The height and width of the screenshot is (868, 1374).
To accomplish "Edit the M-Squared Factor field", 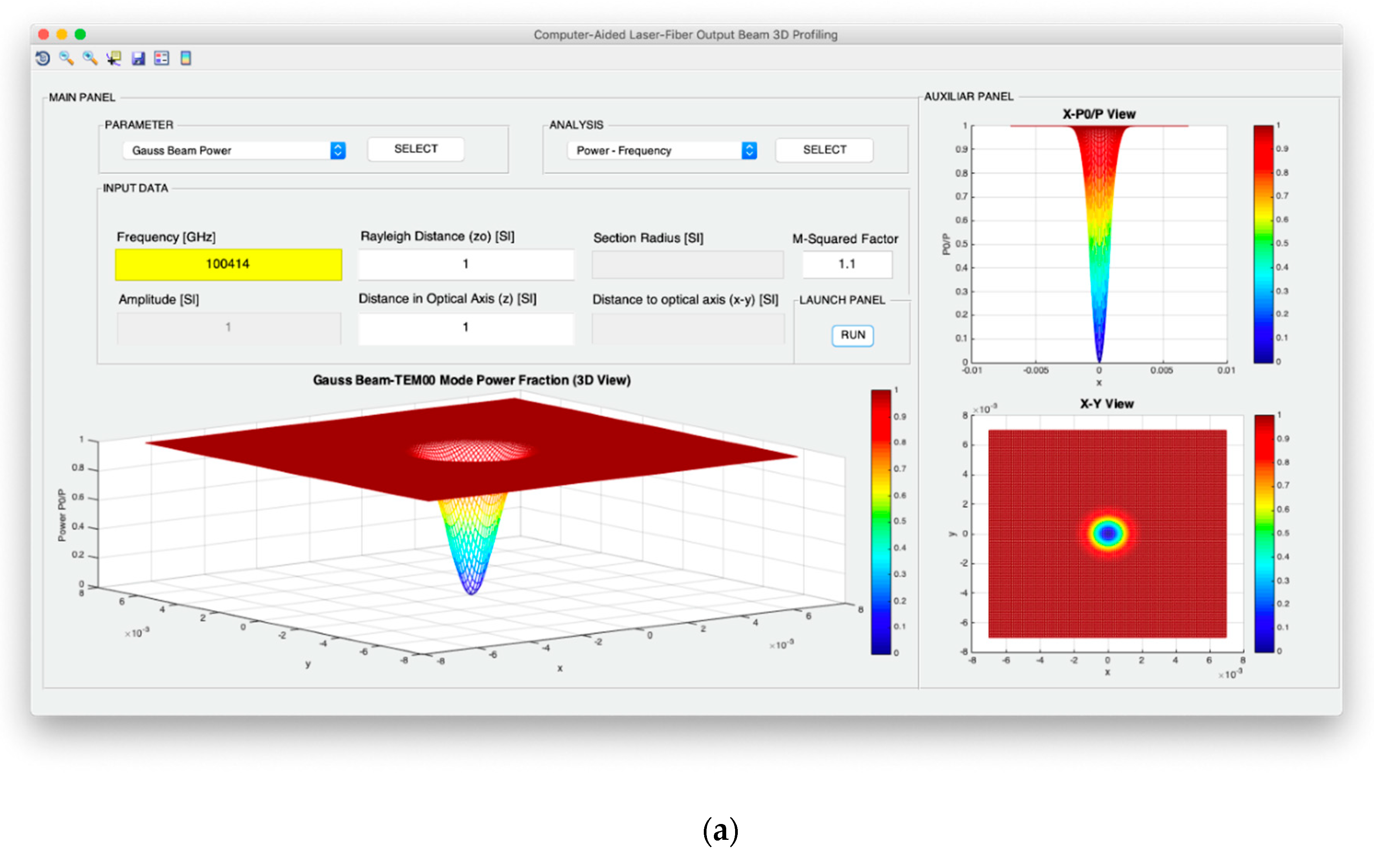I will tap(847, 264).
